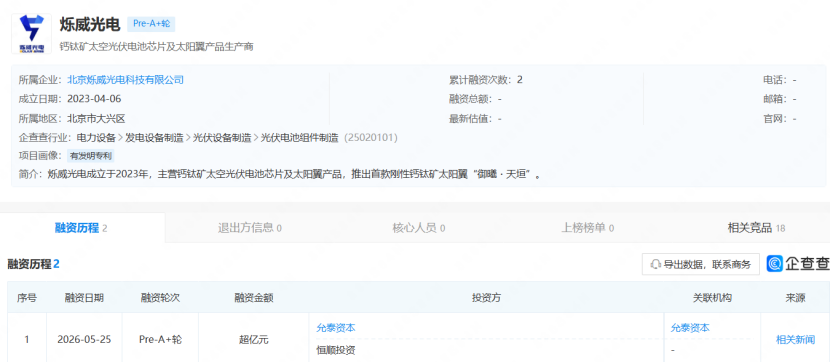Click 电力设备 in industry breadcrumb
Image resolution: width=831 pixels, height=362 pixels.
[96, 138]
